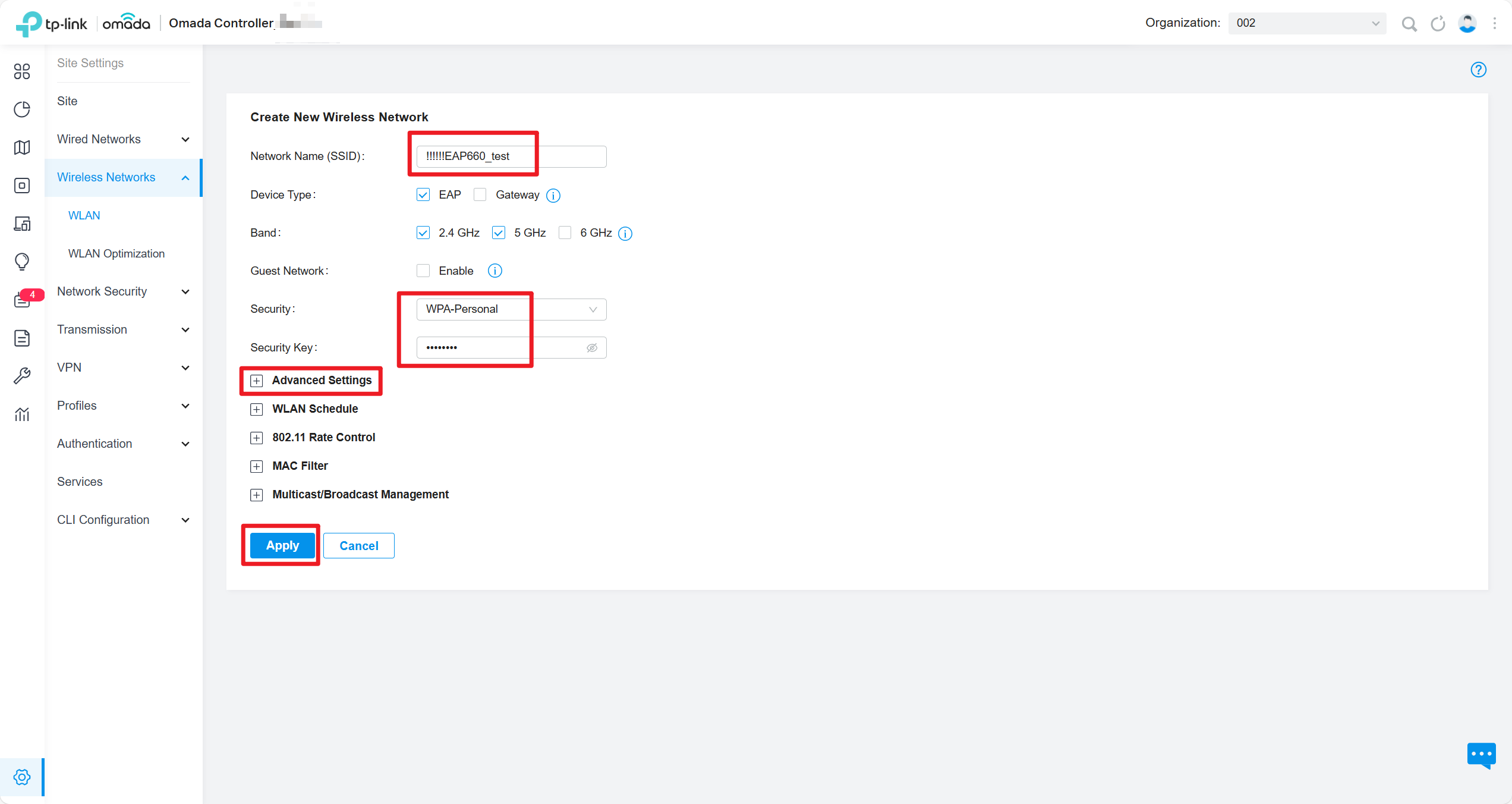Expand Profiles menu

pos(123,406)
